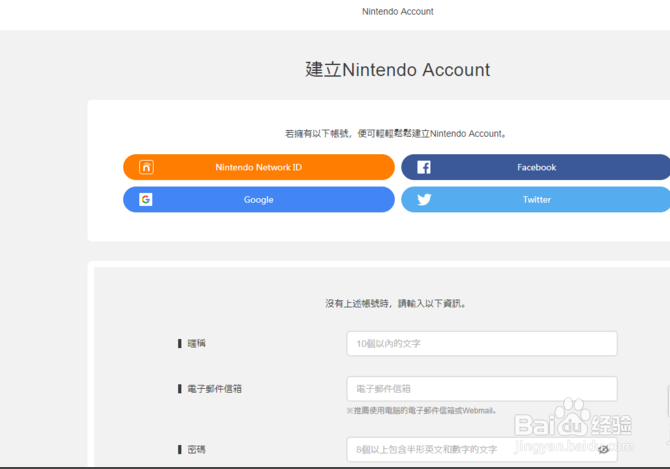Focus the 密碼 password input field
This screenshot has height=469, width=670.
coord(482,449)
